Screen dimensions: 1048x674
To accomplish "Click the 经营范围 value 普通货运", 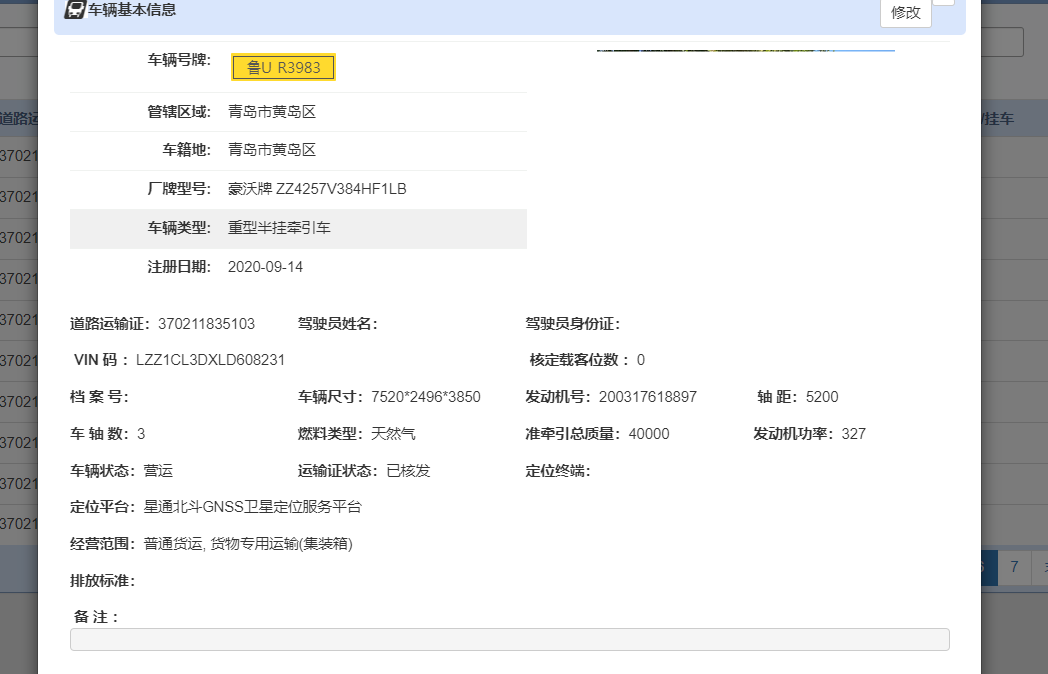I will click(174, 544).
